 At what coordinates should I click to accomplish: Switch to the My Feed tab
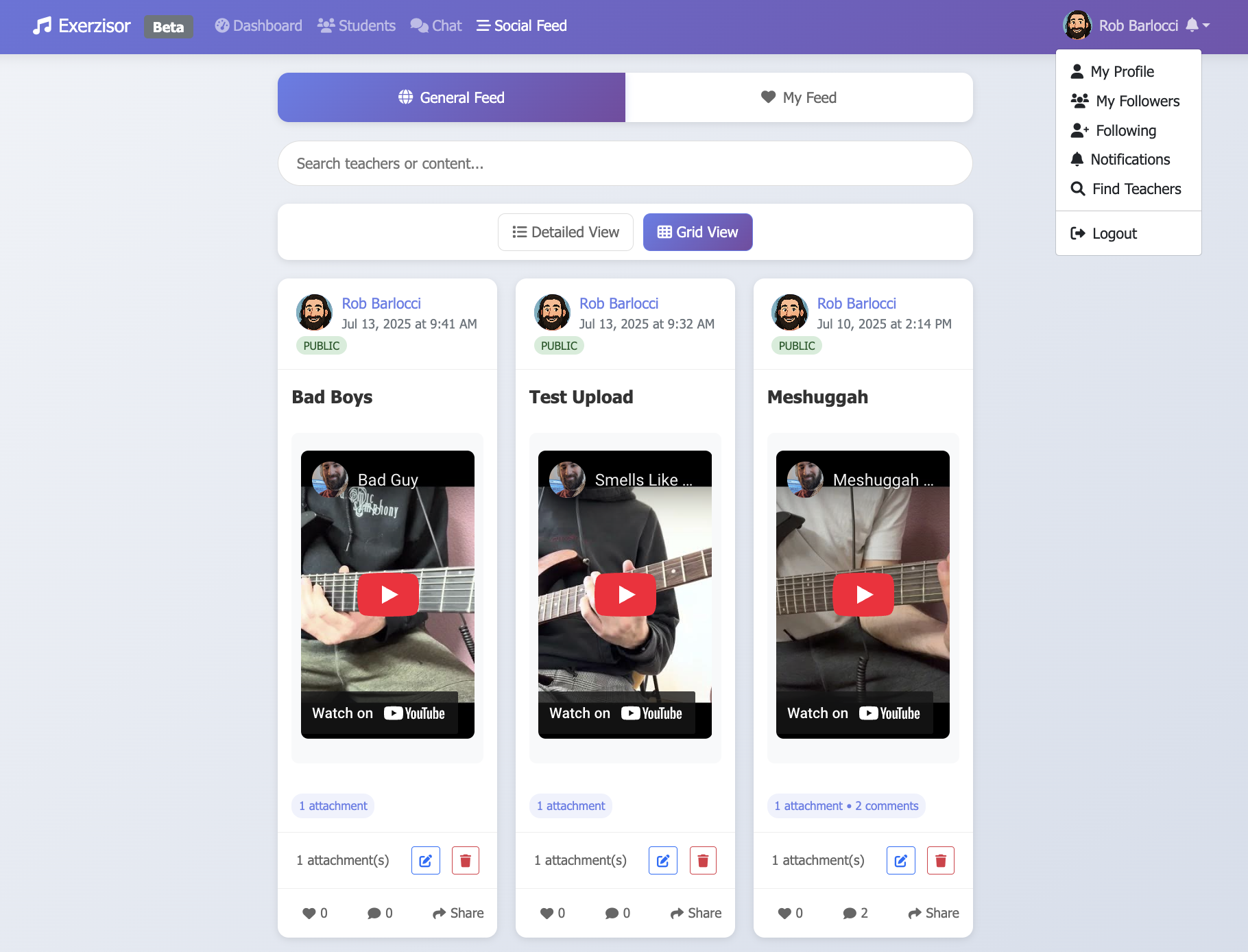(799, 97)
